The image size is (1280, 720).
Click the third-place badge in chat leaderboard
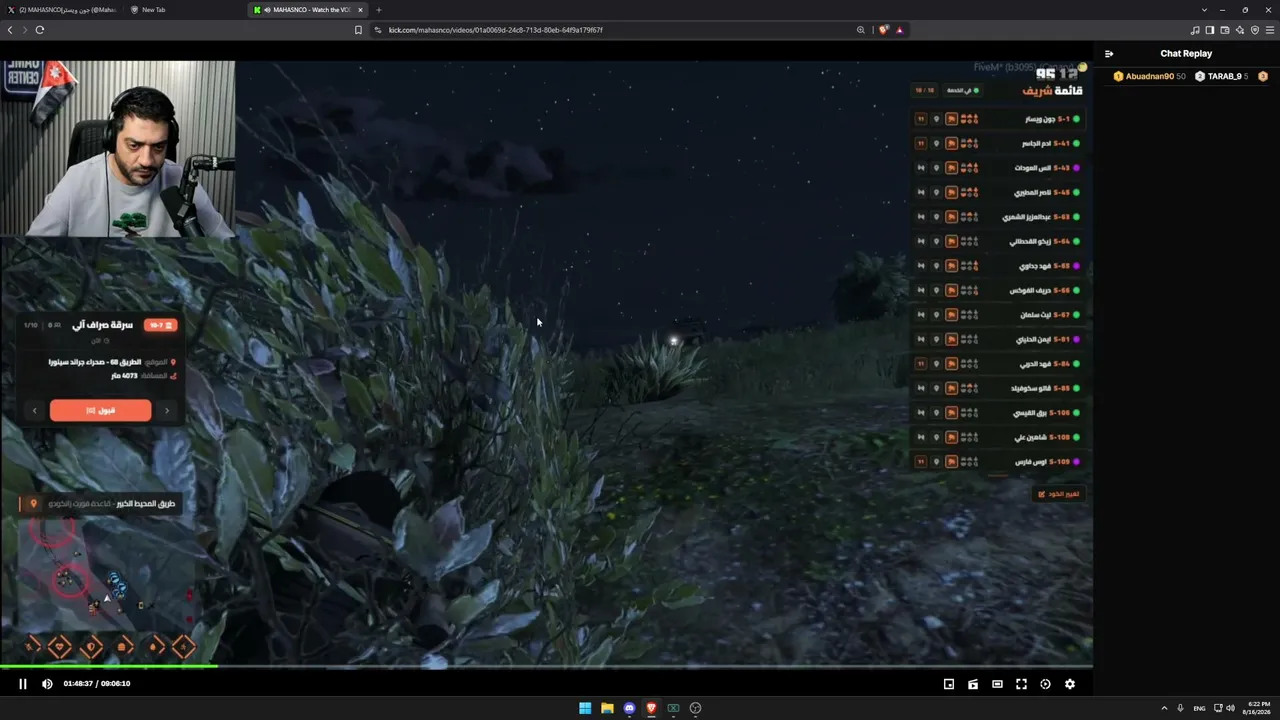coord(1263,77)
